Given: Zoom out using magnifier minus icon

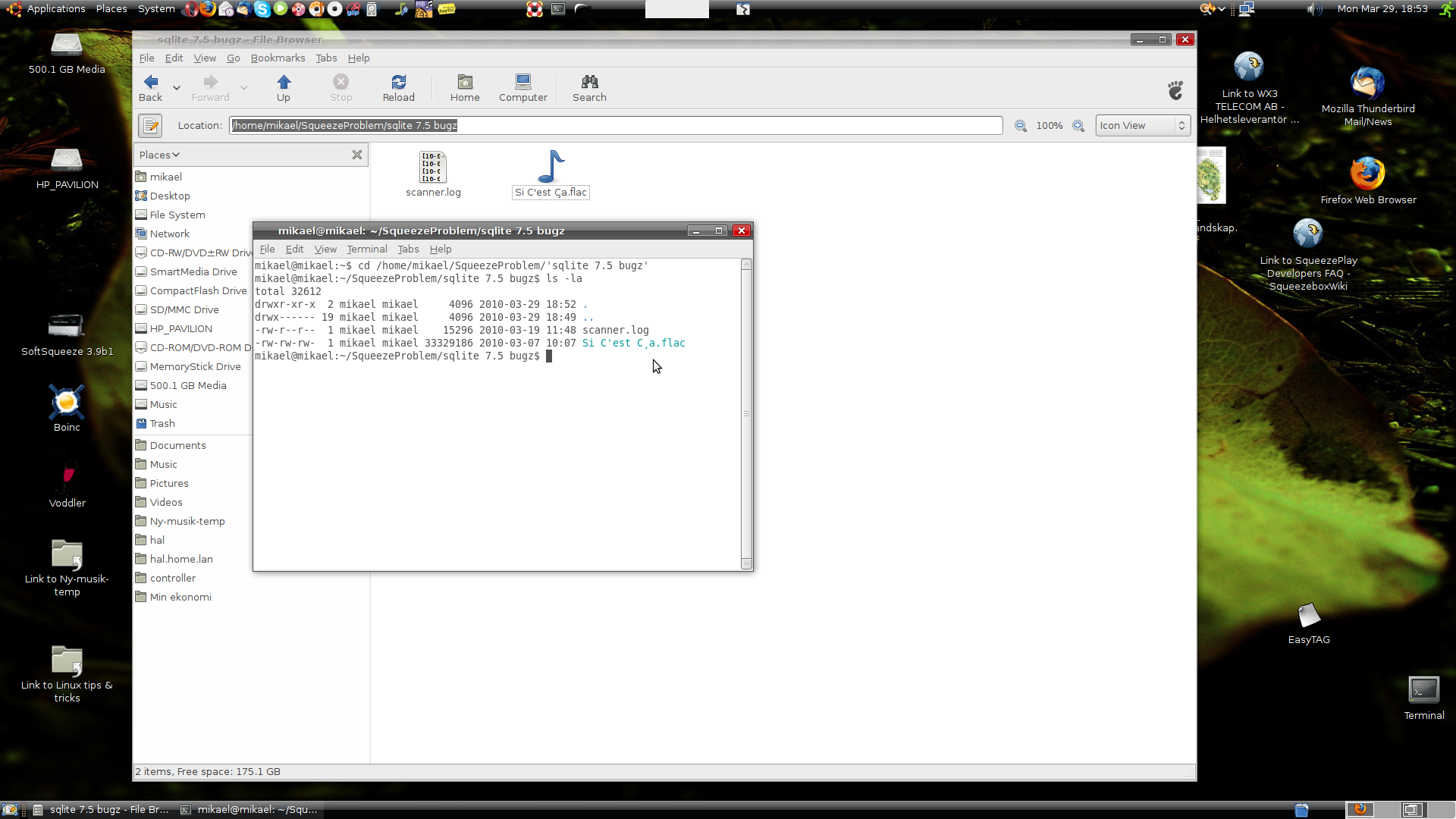Looking at the screenshot, I should click(1021, 126).
